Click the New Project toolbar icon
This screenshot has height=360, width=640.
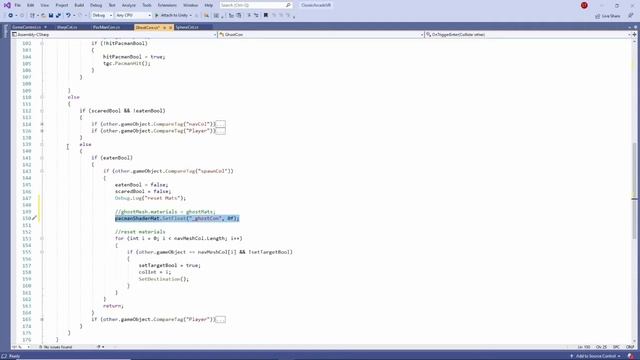click(32, 16)
